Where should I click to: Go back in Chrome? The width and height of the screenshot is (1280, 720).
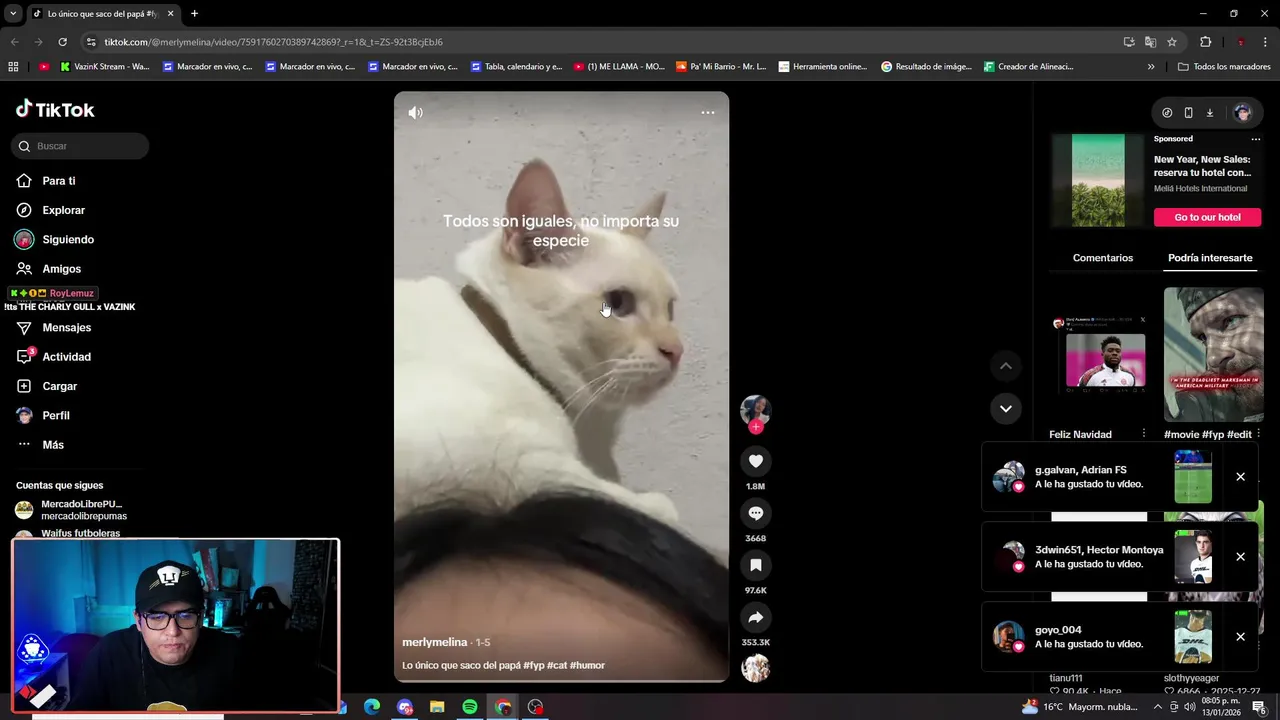tap(14, 42)
